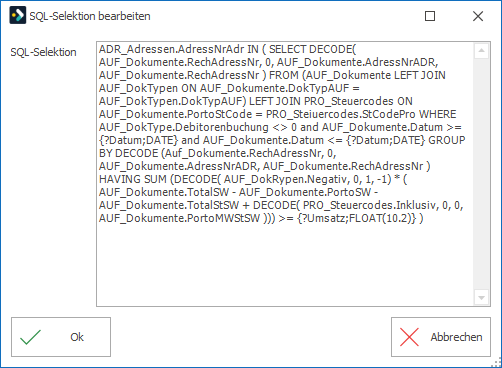502x368 pixels.
Task: Confirm the SQL selection with Ok
Action: coord(61,337)
